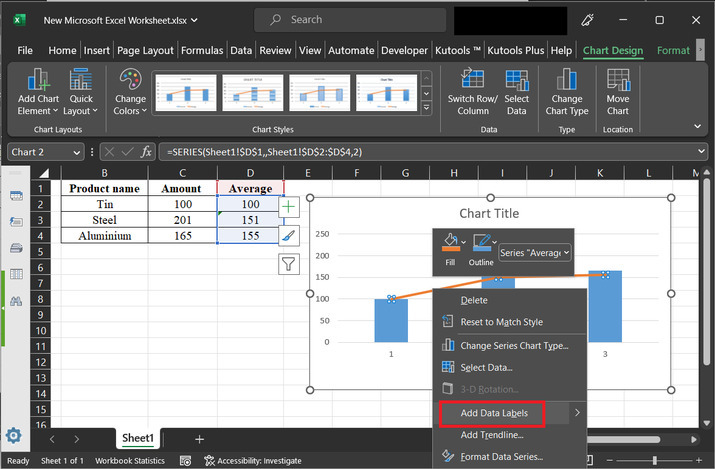Open the Chart Styles paintbrush button
Screen dimensions: 715x469
point(289,235)
